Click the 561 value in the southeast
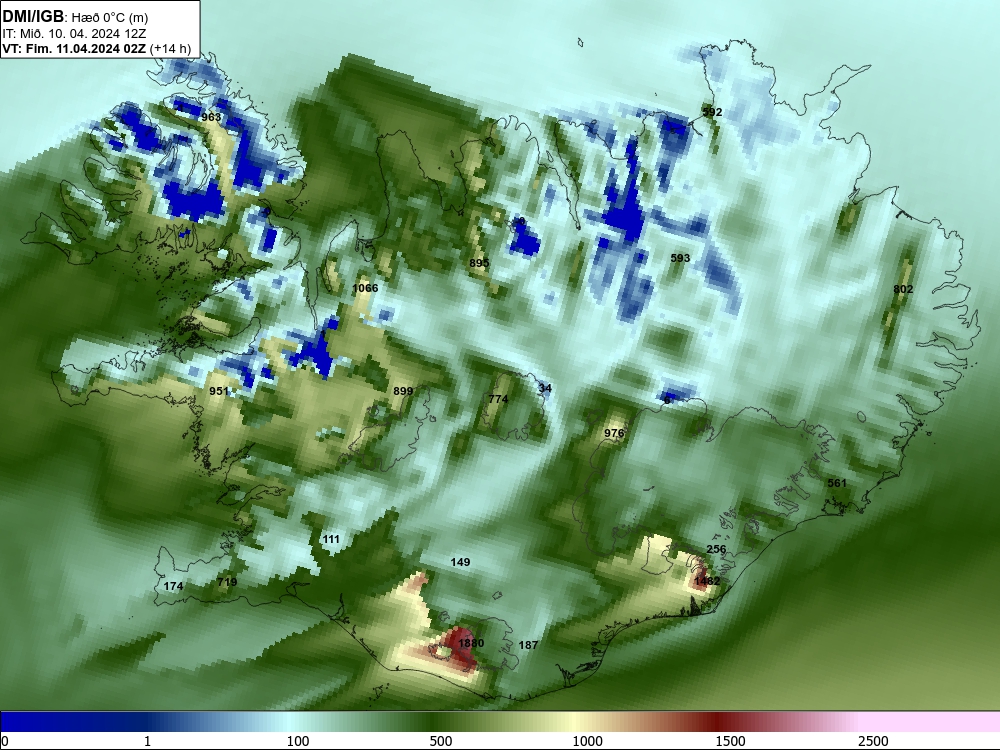 pos(837,483)
